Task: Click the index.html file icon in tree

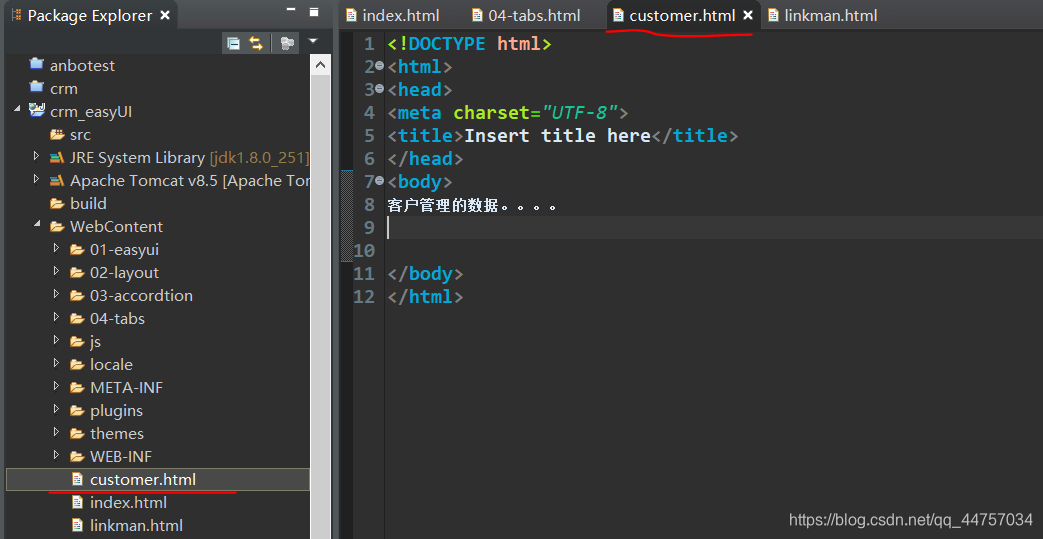Action: tap(78, 502)
